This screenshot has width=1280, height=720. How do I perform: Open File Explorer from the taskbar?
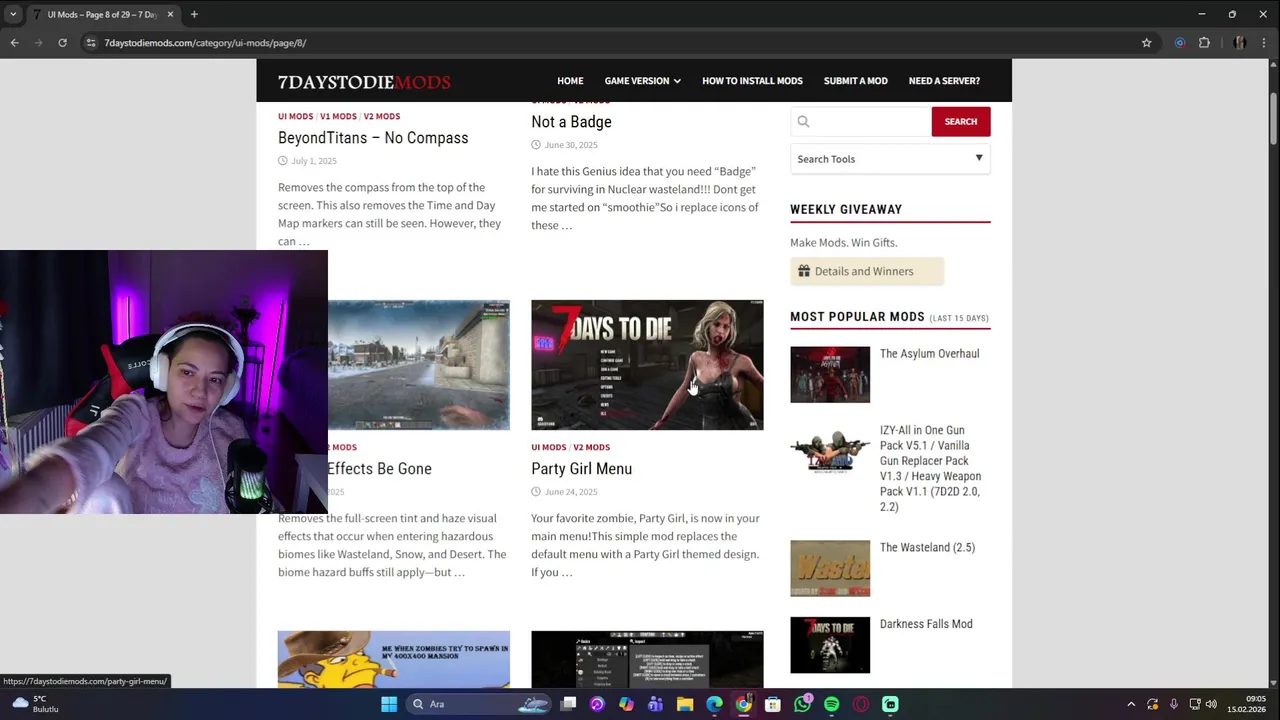coord(684,704)
